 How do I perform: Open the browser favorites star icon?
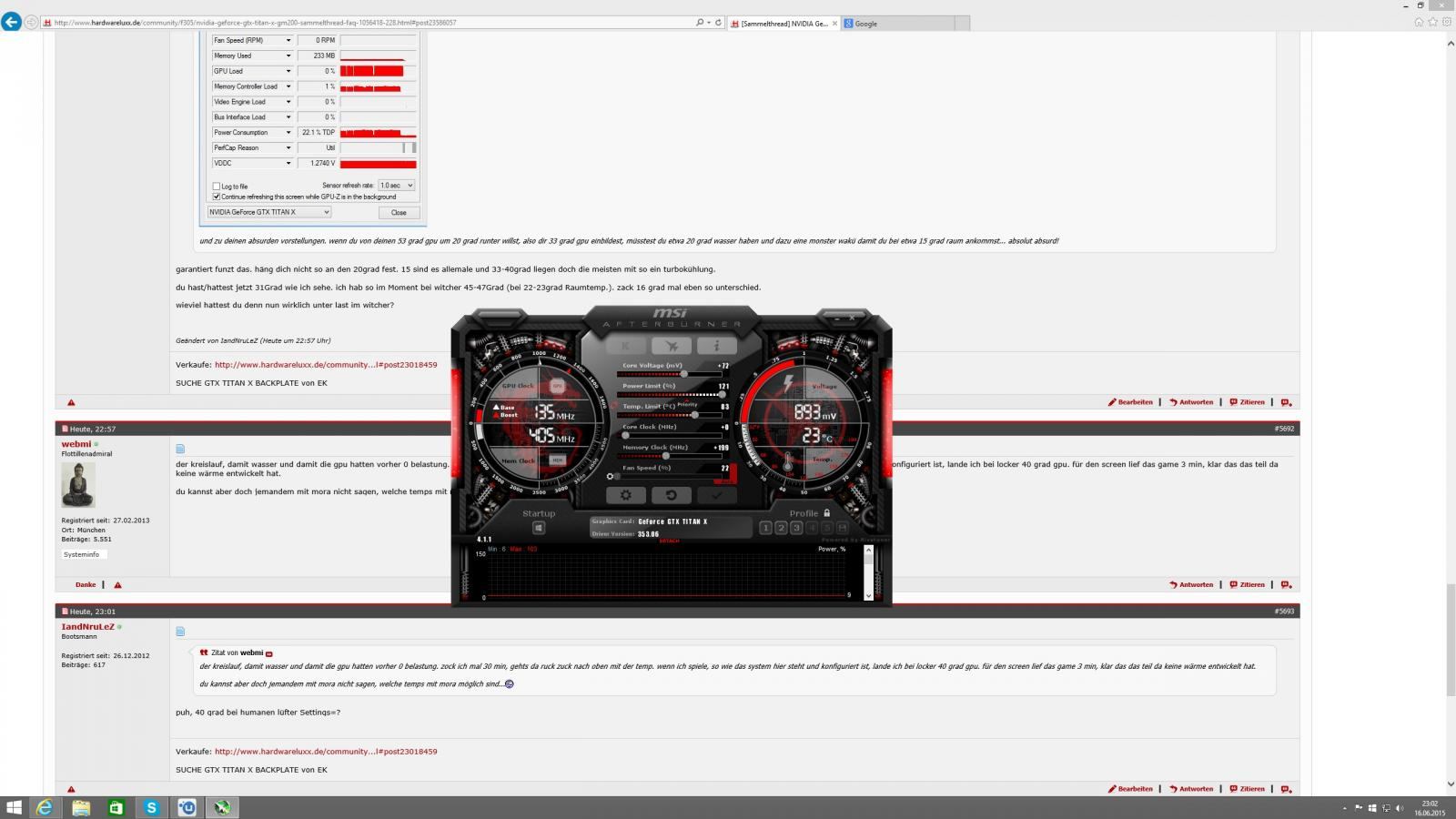point(1432,23)
